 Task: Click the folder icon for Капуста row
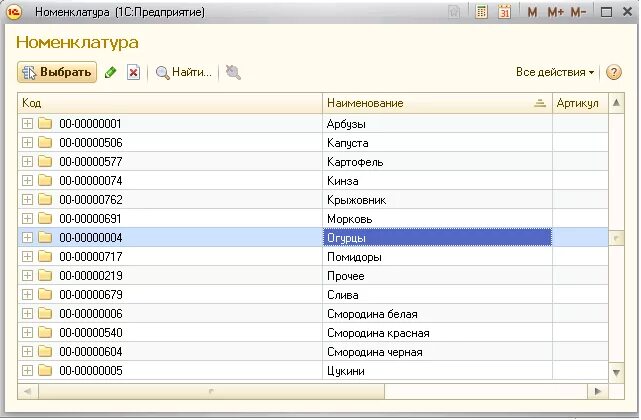[x=45, y=142]
